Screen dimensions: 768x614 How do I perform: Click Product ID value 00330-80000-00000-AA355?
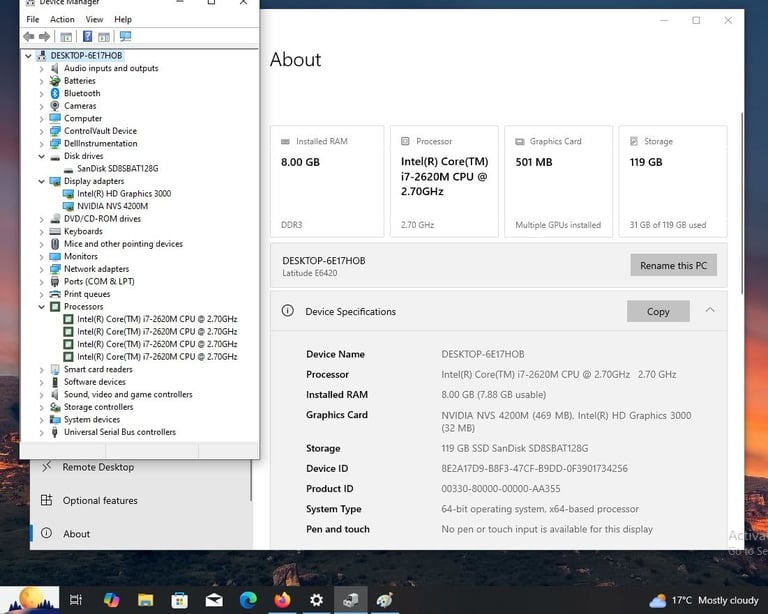point(501,489)
